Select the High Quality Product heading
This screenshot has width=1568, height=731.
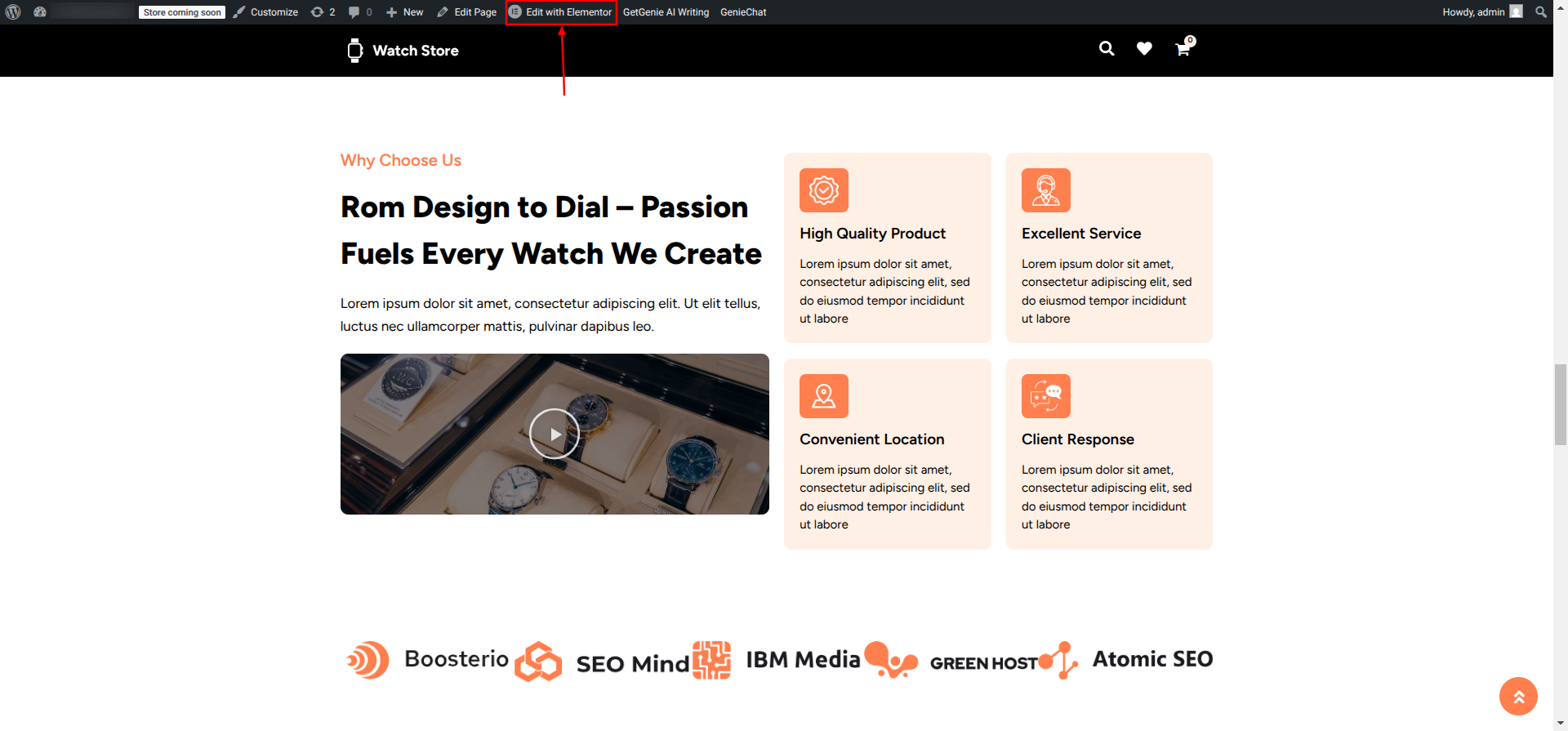(x=872, y=234)
